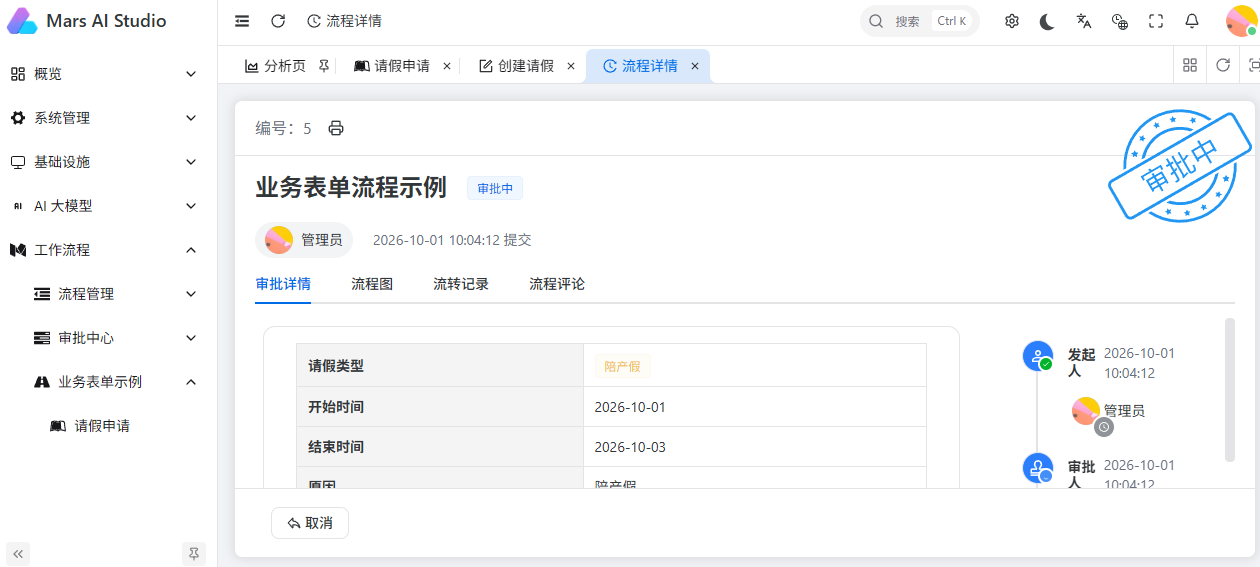Screen dimensions: 1260x567
Task: Close the 创建请假 tab
Action: click(571, 66)
